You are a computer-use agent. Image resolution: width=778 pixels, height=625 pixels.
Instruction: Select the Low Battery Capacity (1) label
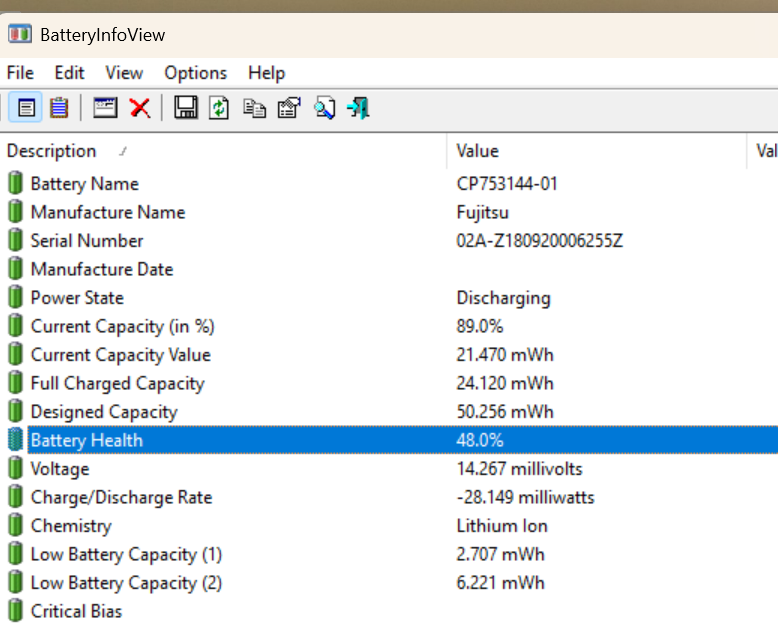pos(127,555)
